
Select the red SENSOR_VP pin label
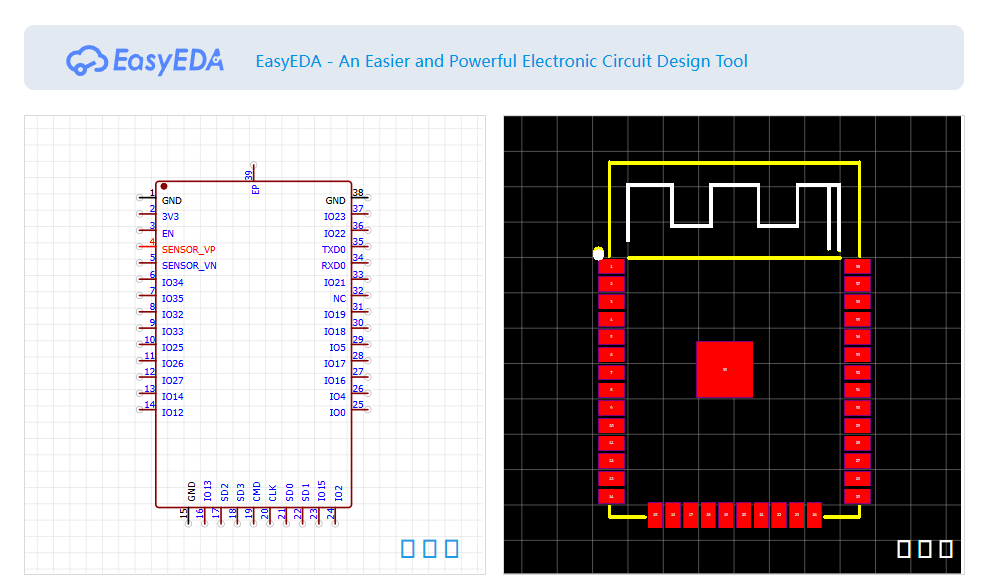[x=189, y=249]
